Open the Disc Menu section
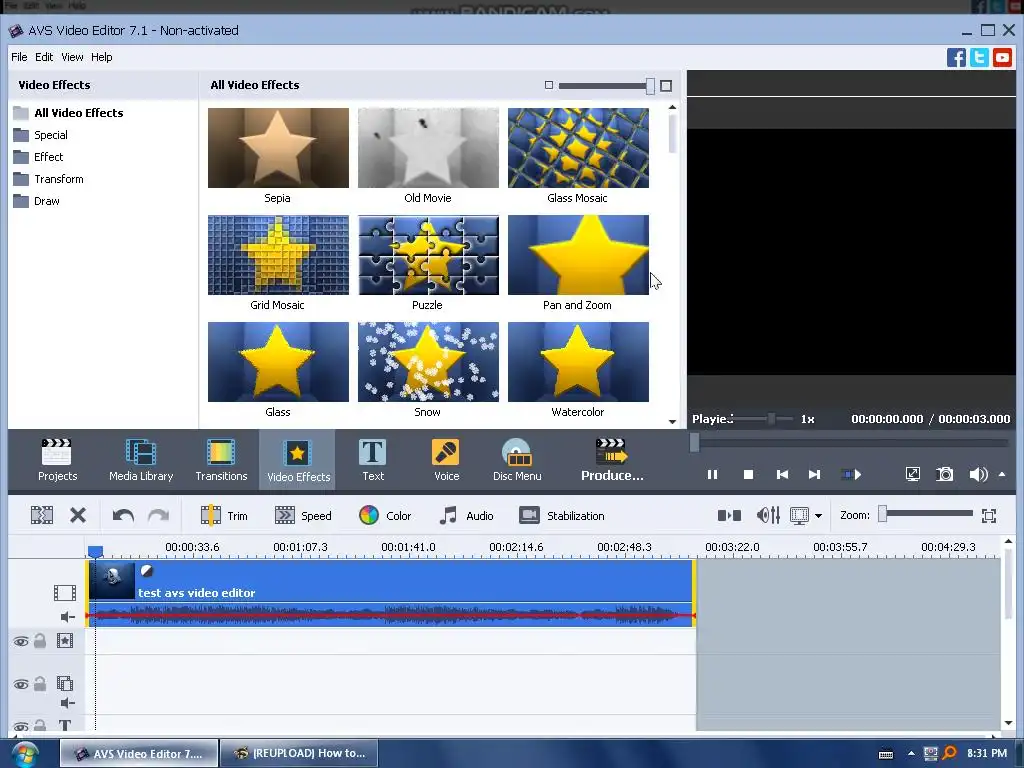1024x768 pixels. coord(517,460)
